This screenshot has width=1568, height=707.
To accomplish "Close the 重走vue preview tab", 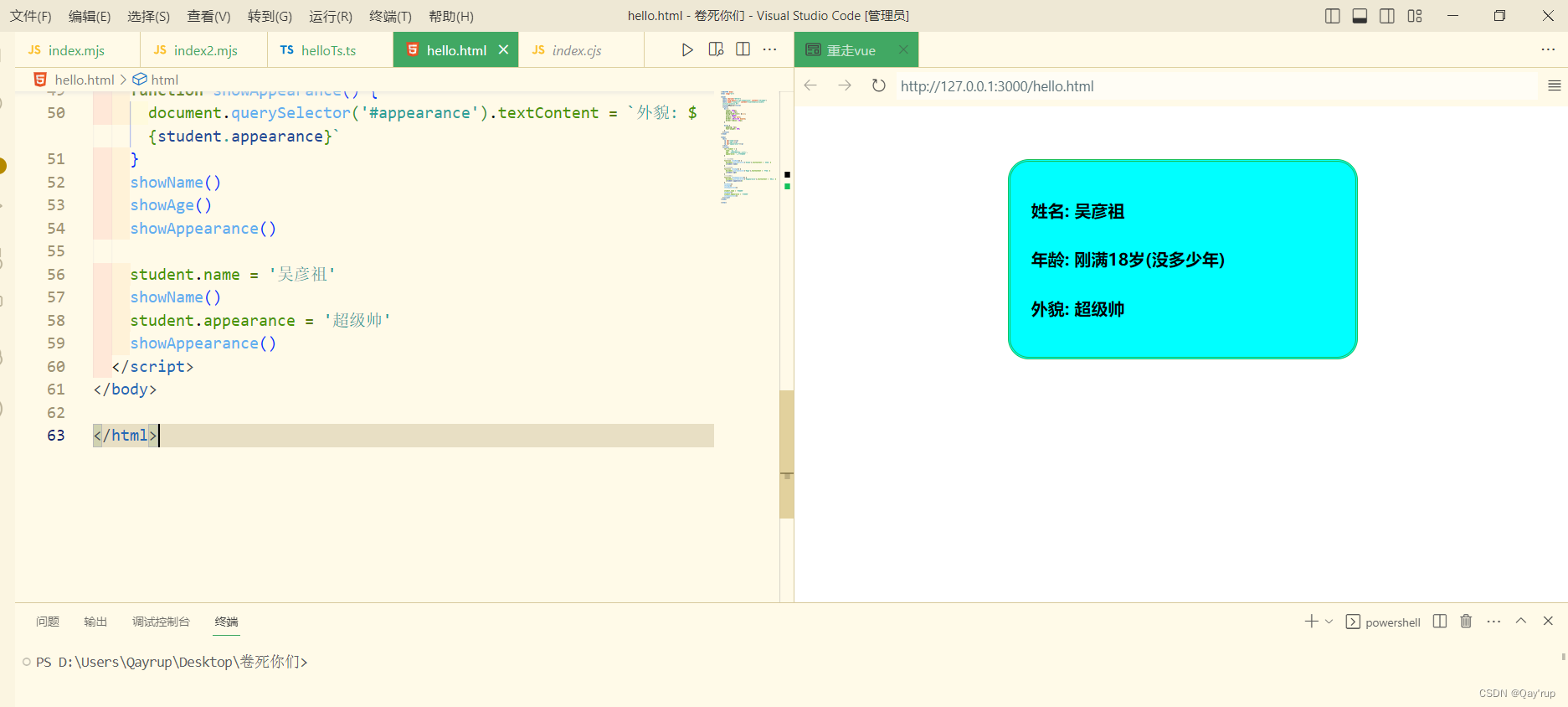I will [903, 50].
